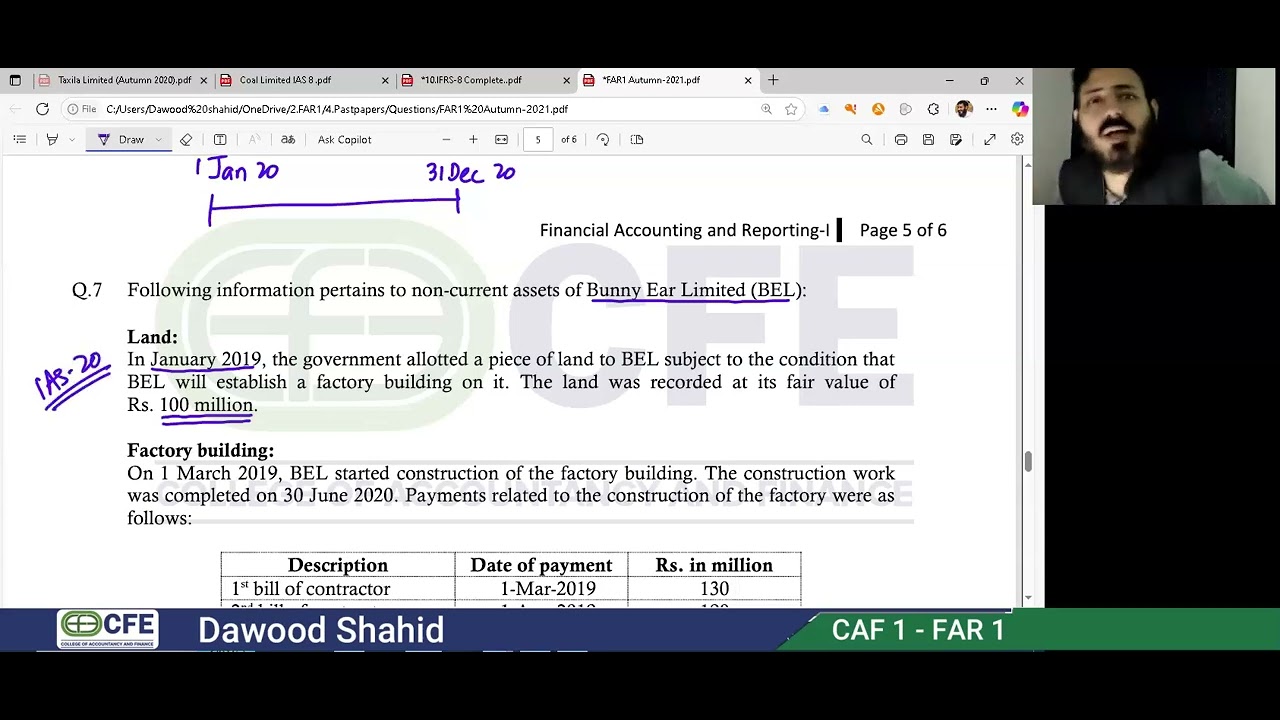Select the Add text tool
Image resolution: width=1280 pixels, height=720 pixels.
tap(220, 140)
